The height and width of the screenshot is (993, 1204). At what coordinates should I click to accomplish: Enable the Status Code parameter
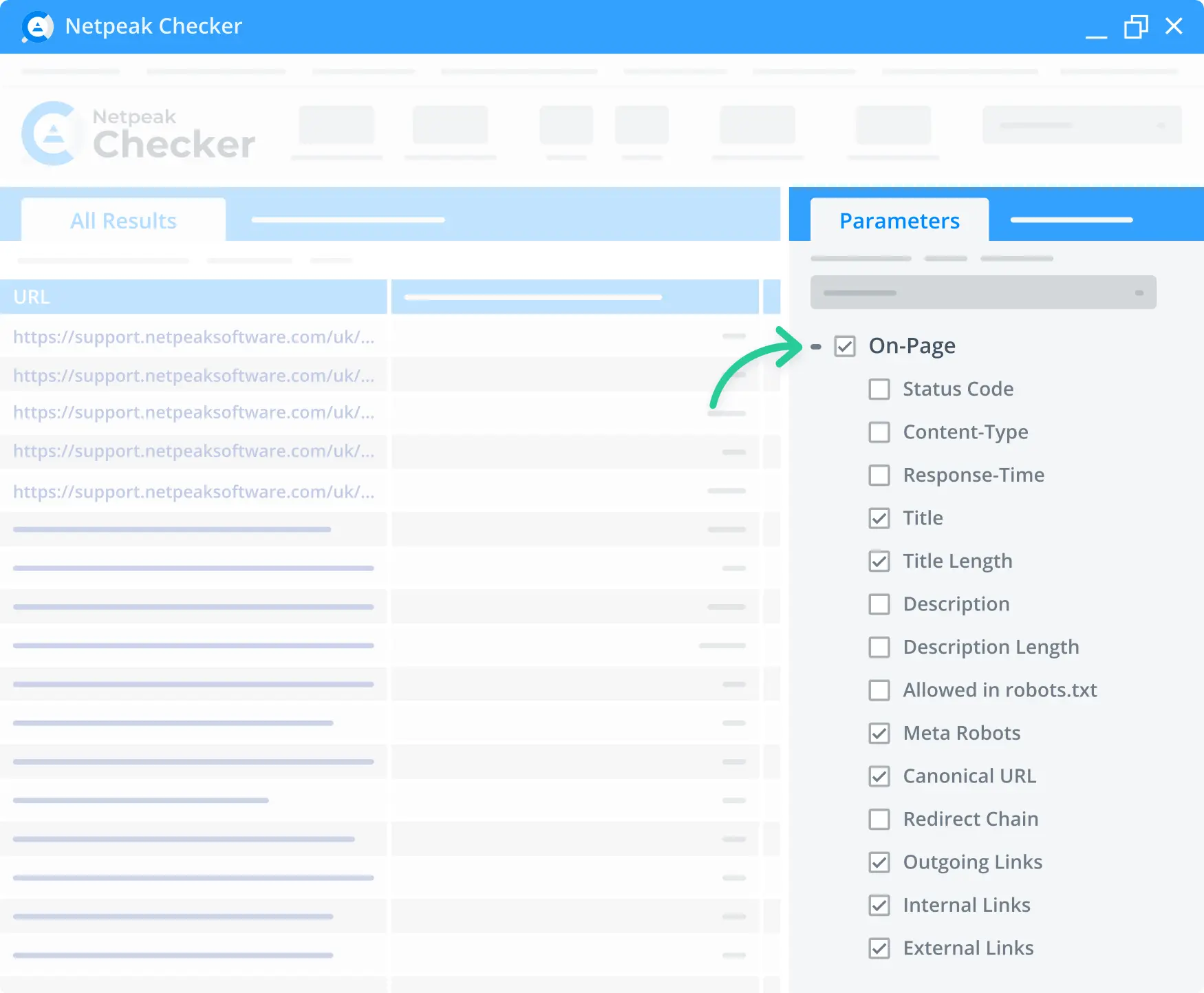click(879, 389)
